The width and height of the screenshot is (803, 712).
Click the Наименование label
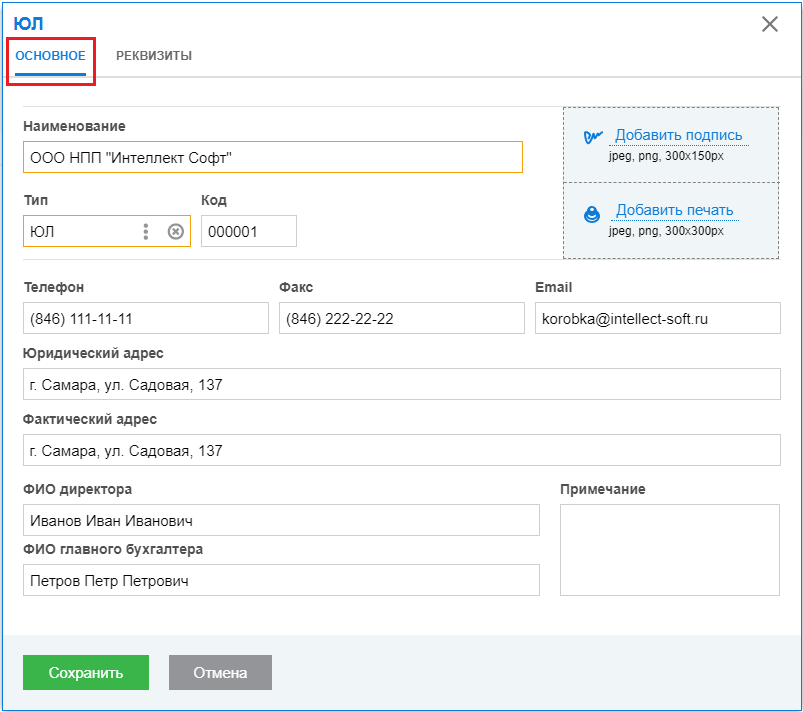(x=74, y=126)
